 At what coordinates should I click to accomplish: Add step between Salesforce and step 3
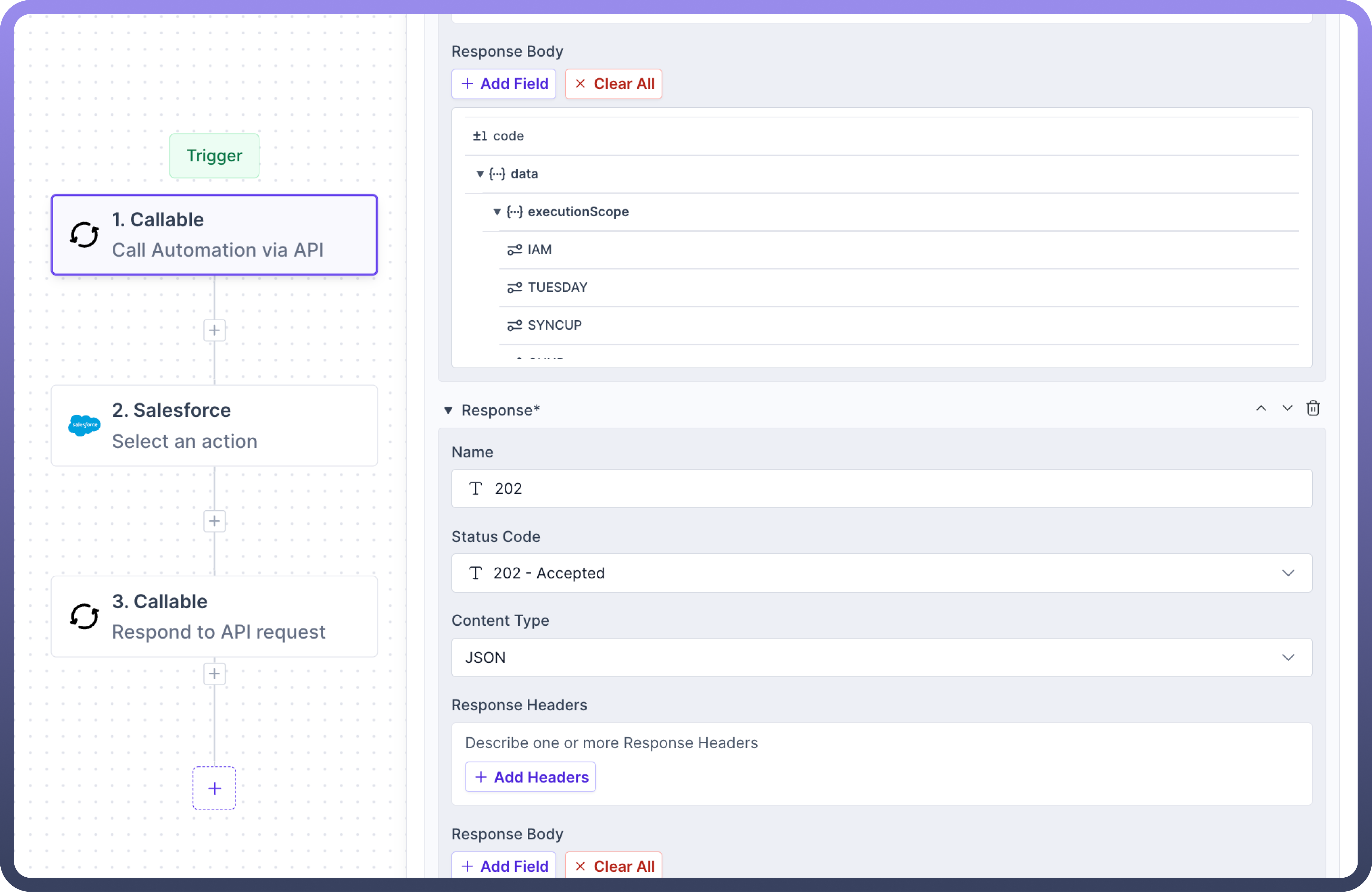(215, 521)
